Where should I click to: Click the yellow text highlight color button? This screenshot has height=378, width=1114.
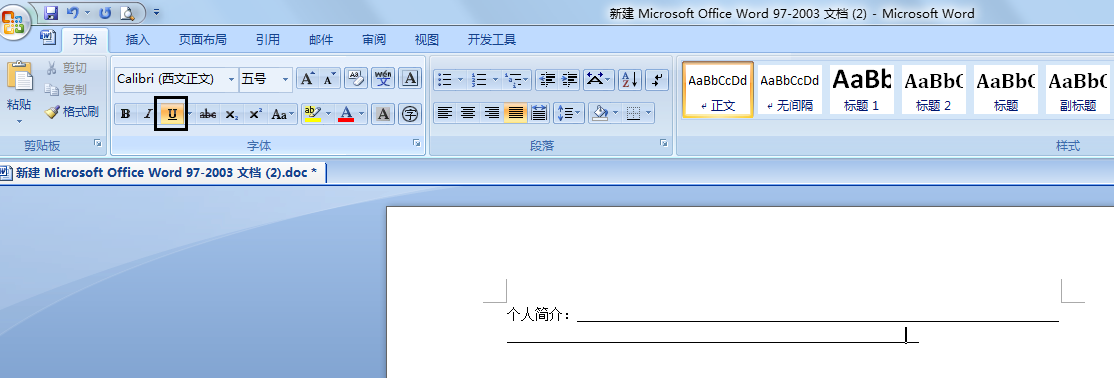coord(312,114)
